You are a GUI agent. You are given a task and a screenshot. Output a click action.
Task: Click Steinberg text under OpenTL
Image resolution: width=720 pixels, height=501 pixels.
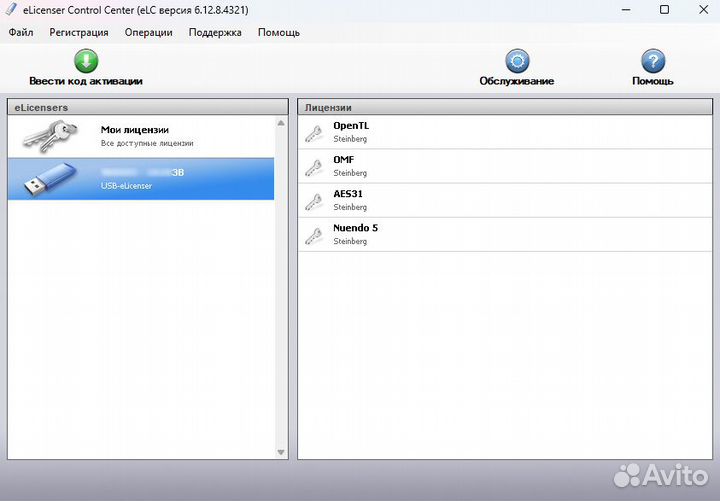click(x=350, y=139)
